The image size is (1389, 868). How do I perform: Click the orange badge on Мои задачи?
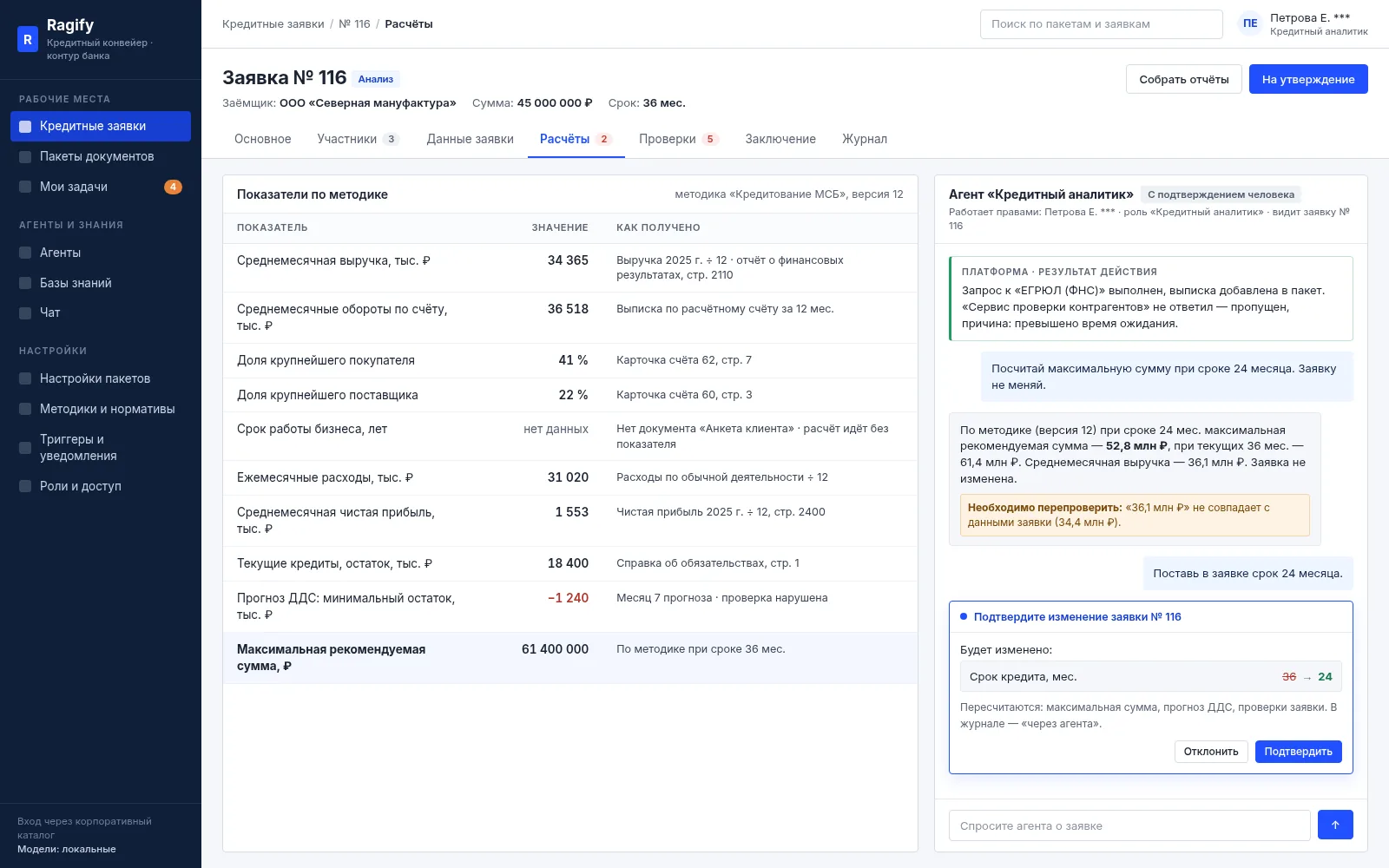point(174,187)
